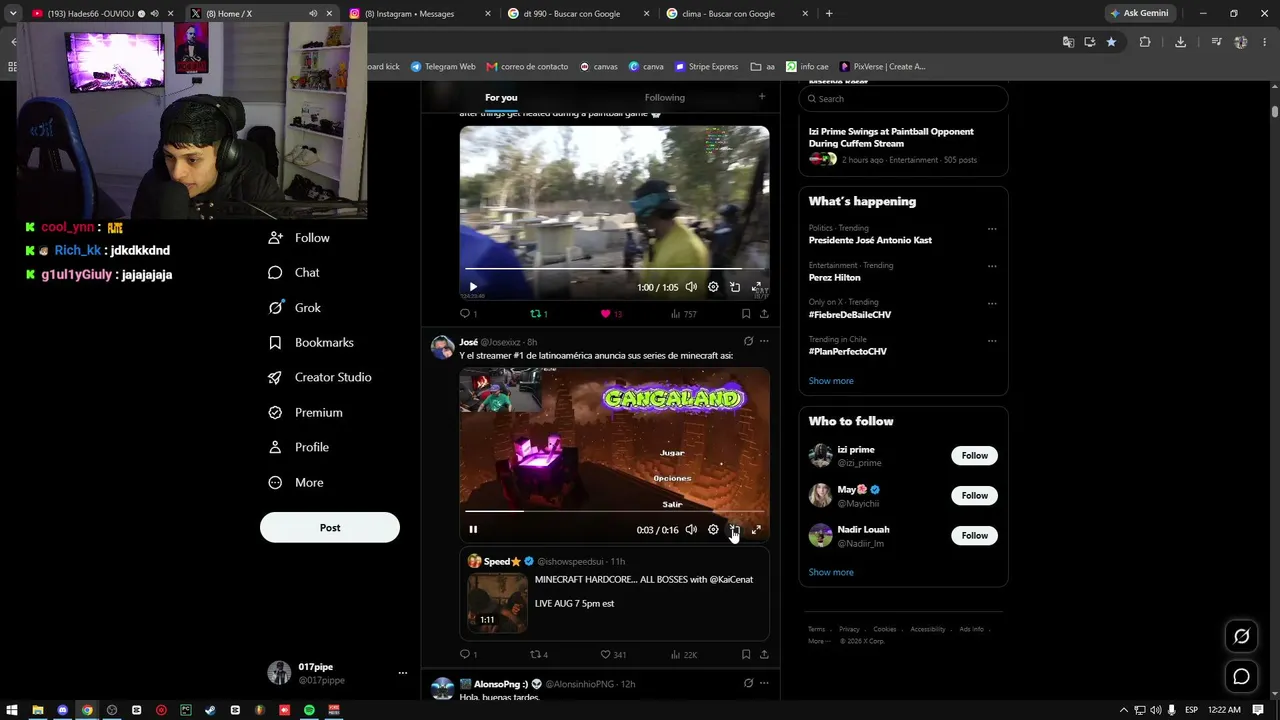Open the 0:16 video in fullscreen

(757, 530)
